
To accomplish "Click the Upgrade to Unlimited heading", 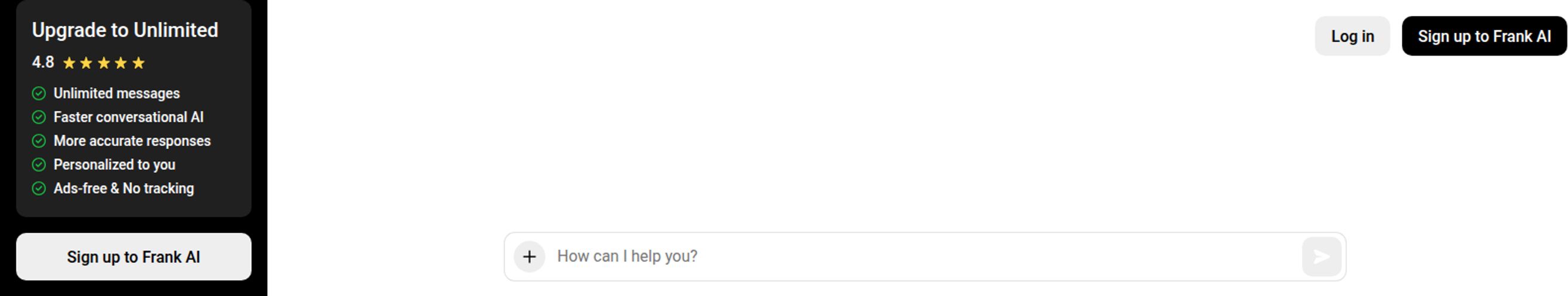I will pos(125,30).
